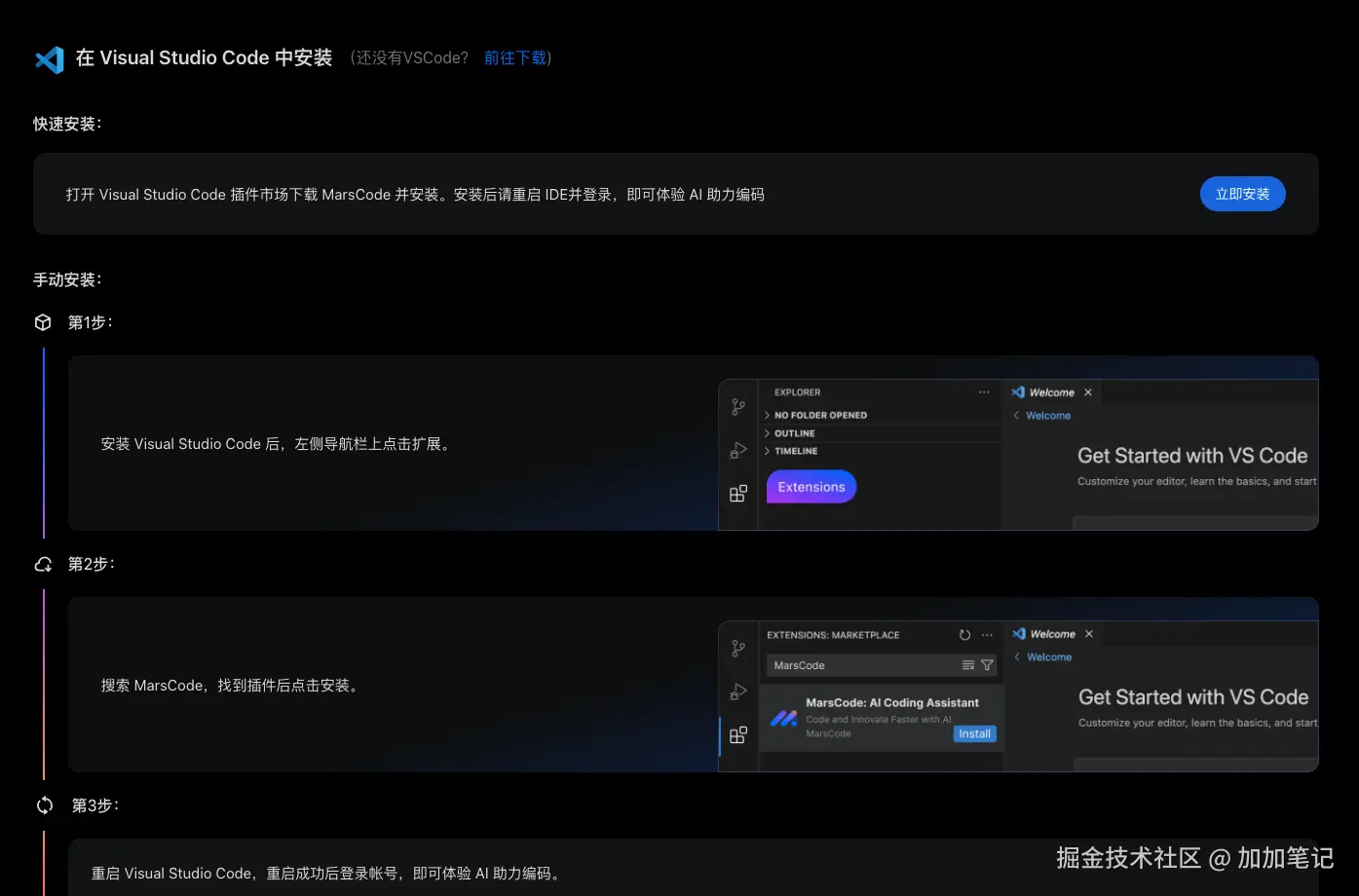The width and height of the screenshot is (1359, 896).
Task: Click the EXPLORER panel title
Action: [797, 392]
